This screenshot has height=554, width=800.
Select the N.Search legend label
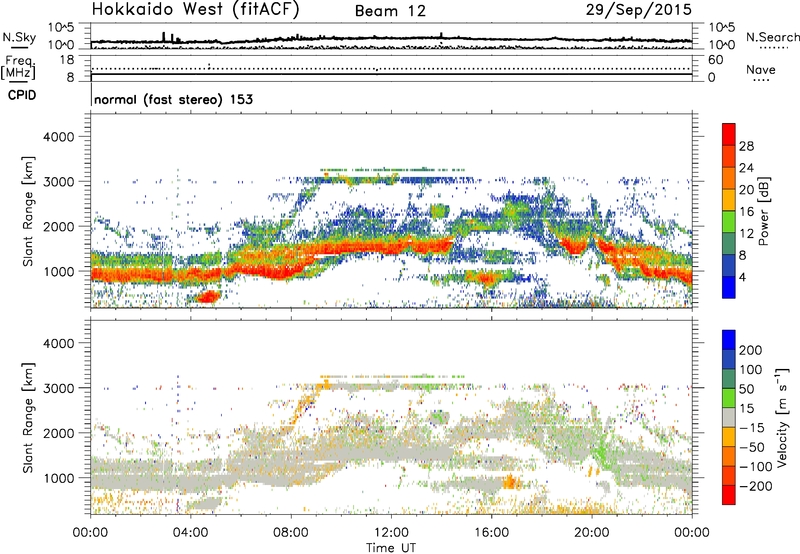[772, 37]
